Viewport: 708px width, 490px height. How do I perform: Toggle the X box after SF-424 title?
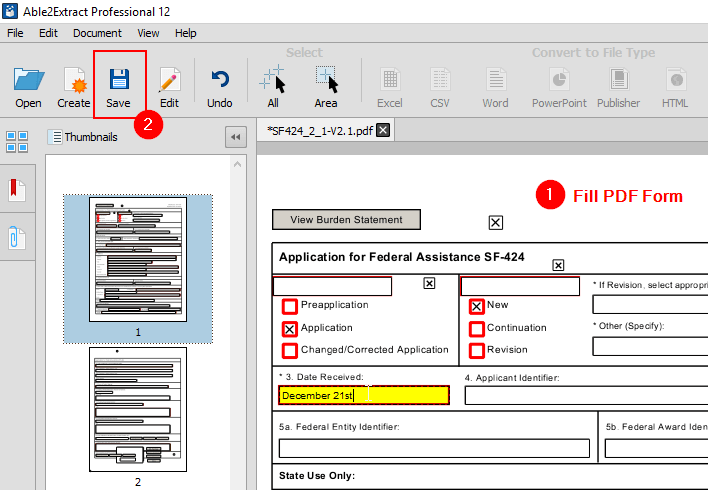[x=558, y=265]
